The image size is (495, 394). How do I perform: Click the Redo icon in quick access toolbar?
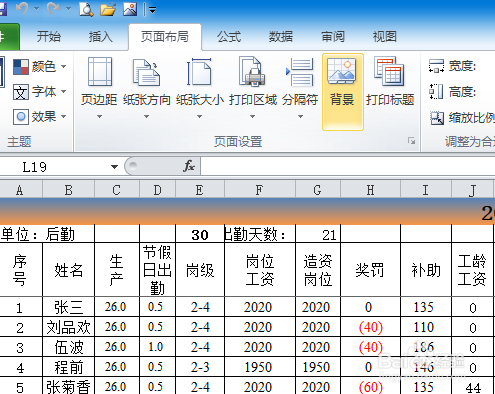[53, 9]
